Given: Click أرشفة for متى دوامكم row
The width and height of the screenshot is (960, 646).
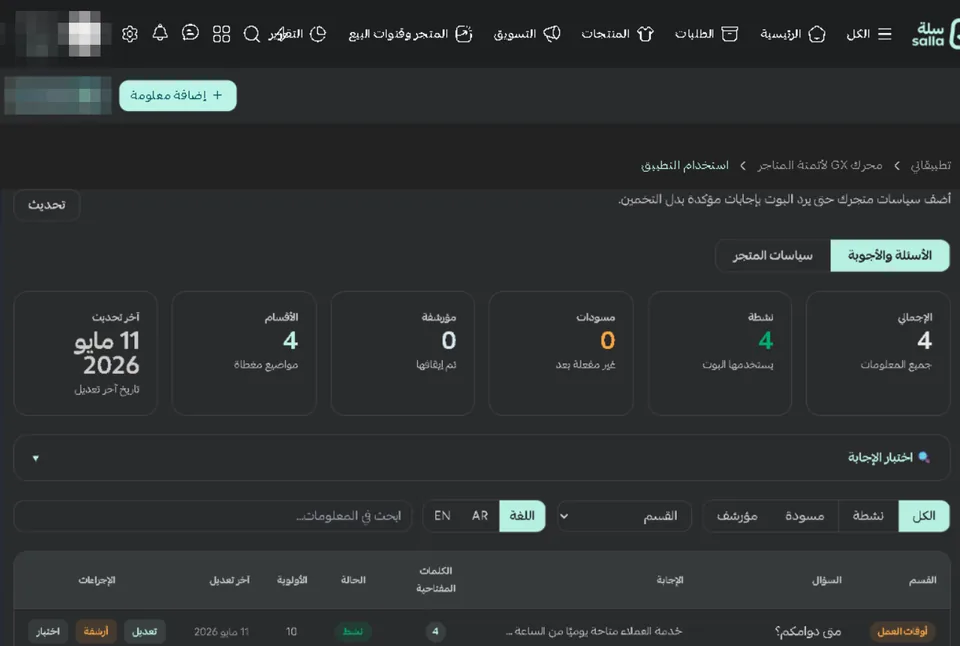Looking at the screenshot, I should tap(96, 631).
